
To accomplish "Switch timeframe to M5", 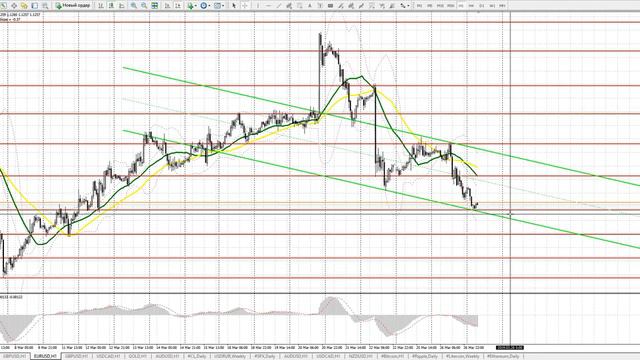I will [x=430, y=6].
